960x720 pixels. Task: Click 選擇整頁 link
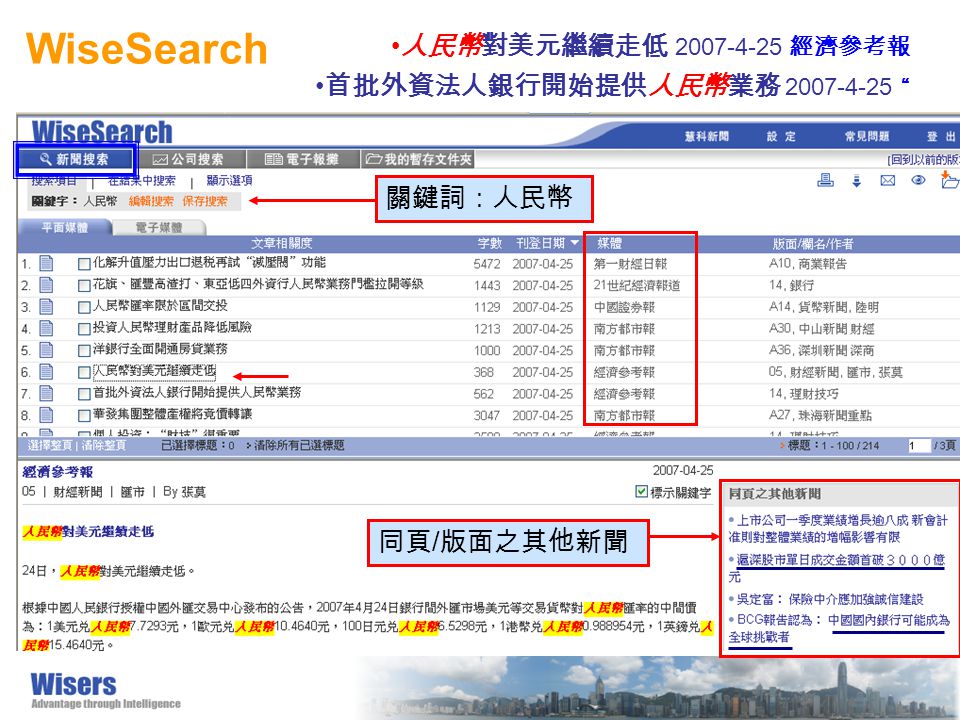click(x=49, y=445)
